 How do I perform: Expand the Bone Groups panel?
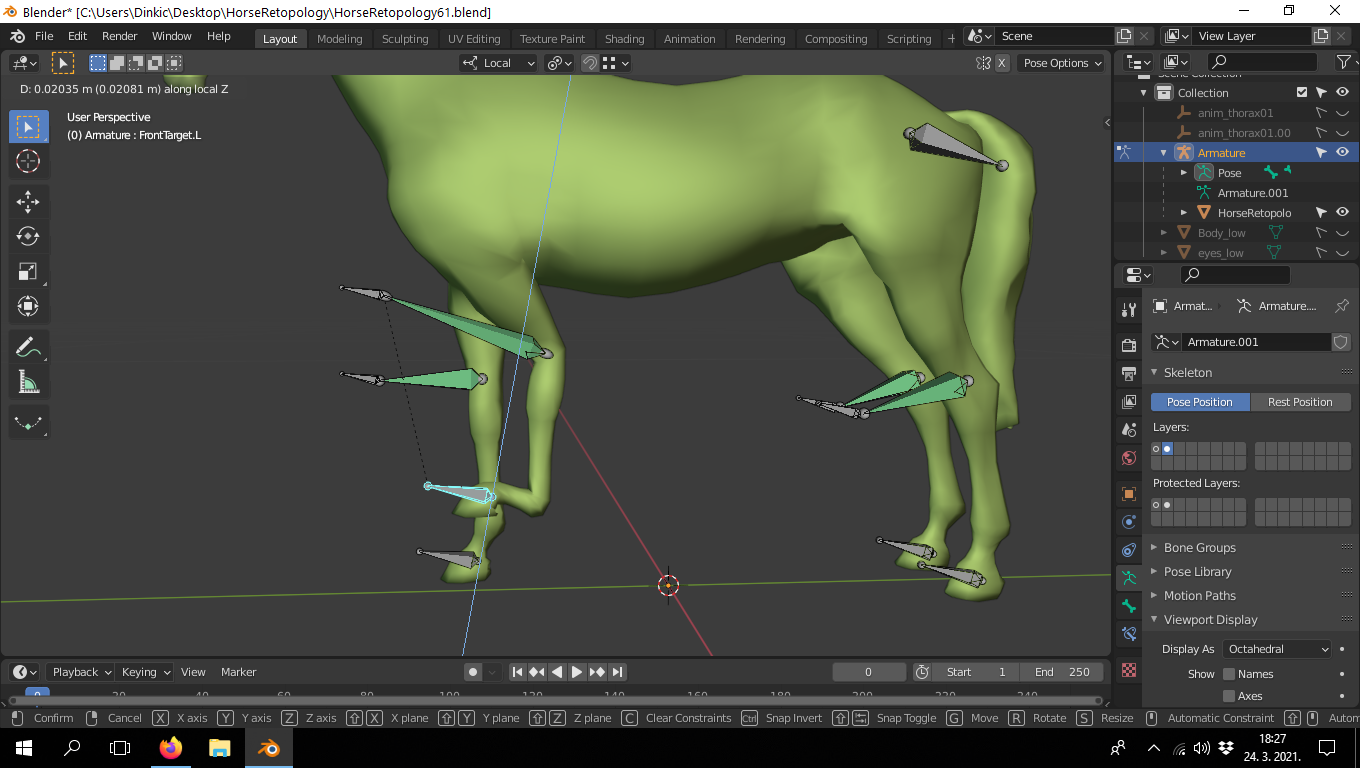tap(1200, 548)
